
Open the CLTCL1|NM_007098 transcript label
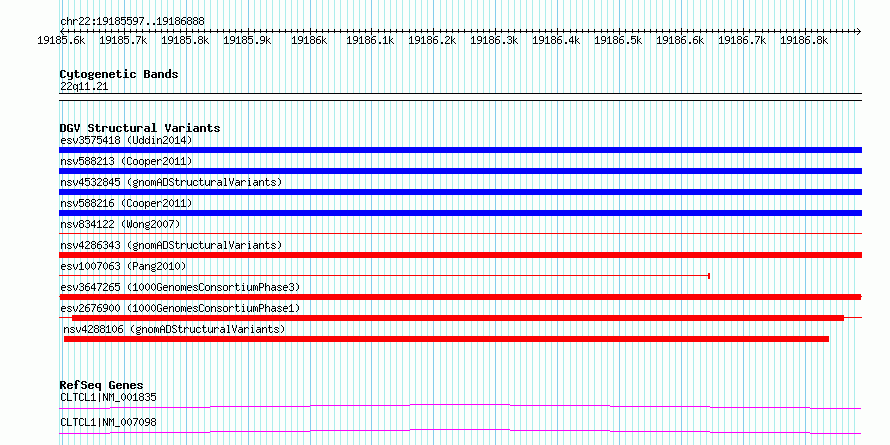pyautogui.click(x=108, y=423)
